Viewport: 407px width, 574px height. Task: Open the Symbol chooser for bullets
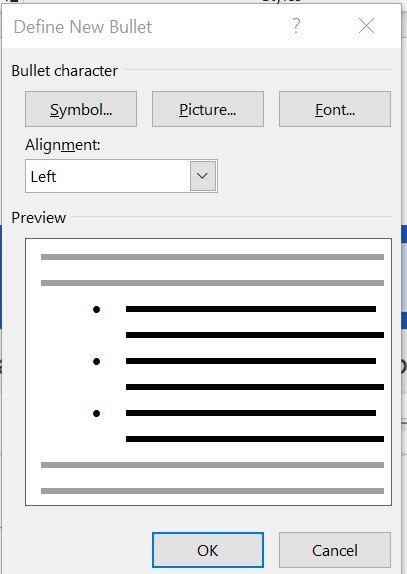click(x=81, y=109)
